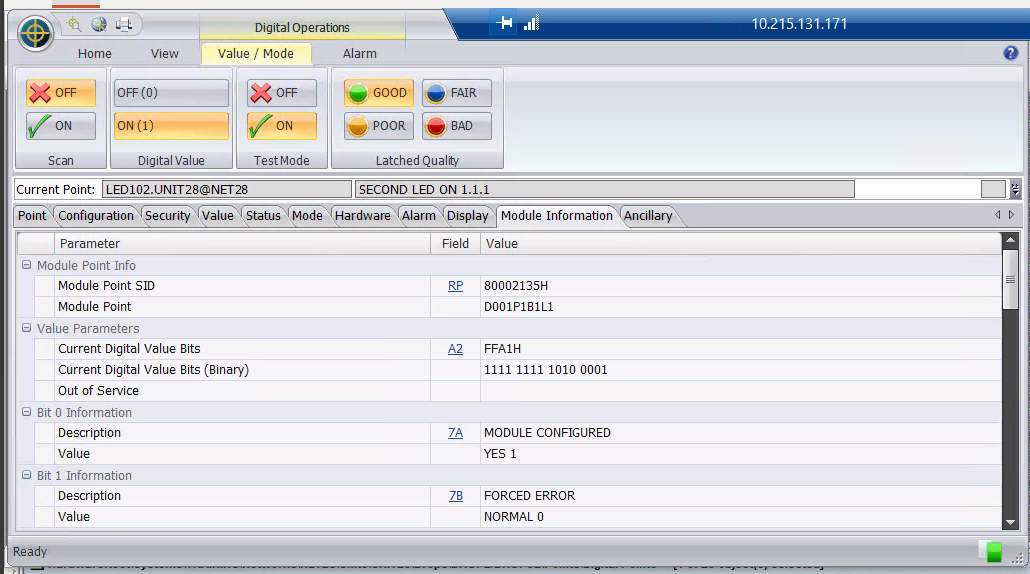Set latched quality to BAD (red)
This screenshot has width=1030, height=574.
(x=456, y=126)
